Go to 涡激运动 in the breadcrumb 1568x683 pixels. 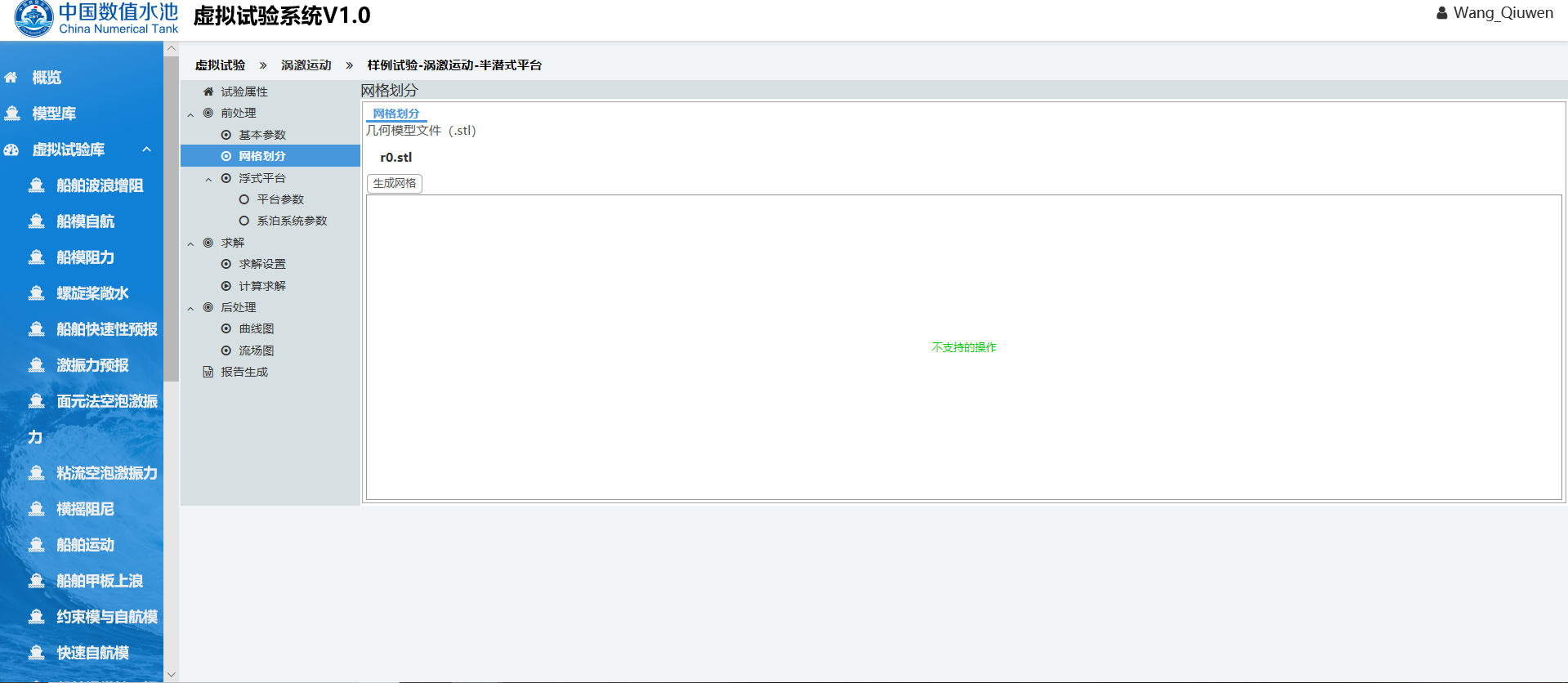(x=306, y=65)
